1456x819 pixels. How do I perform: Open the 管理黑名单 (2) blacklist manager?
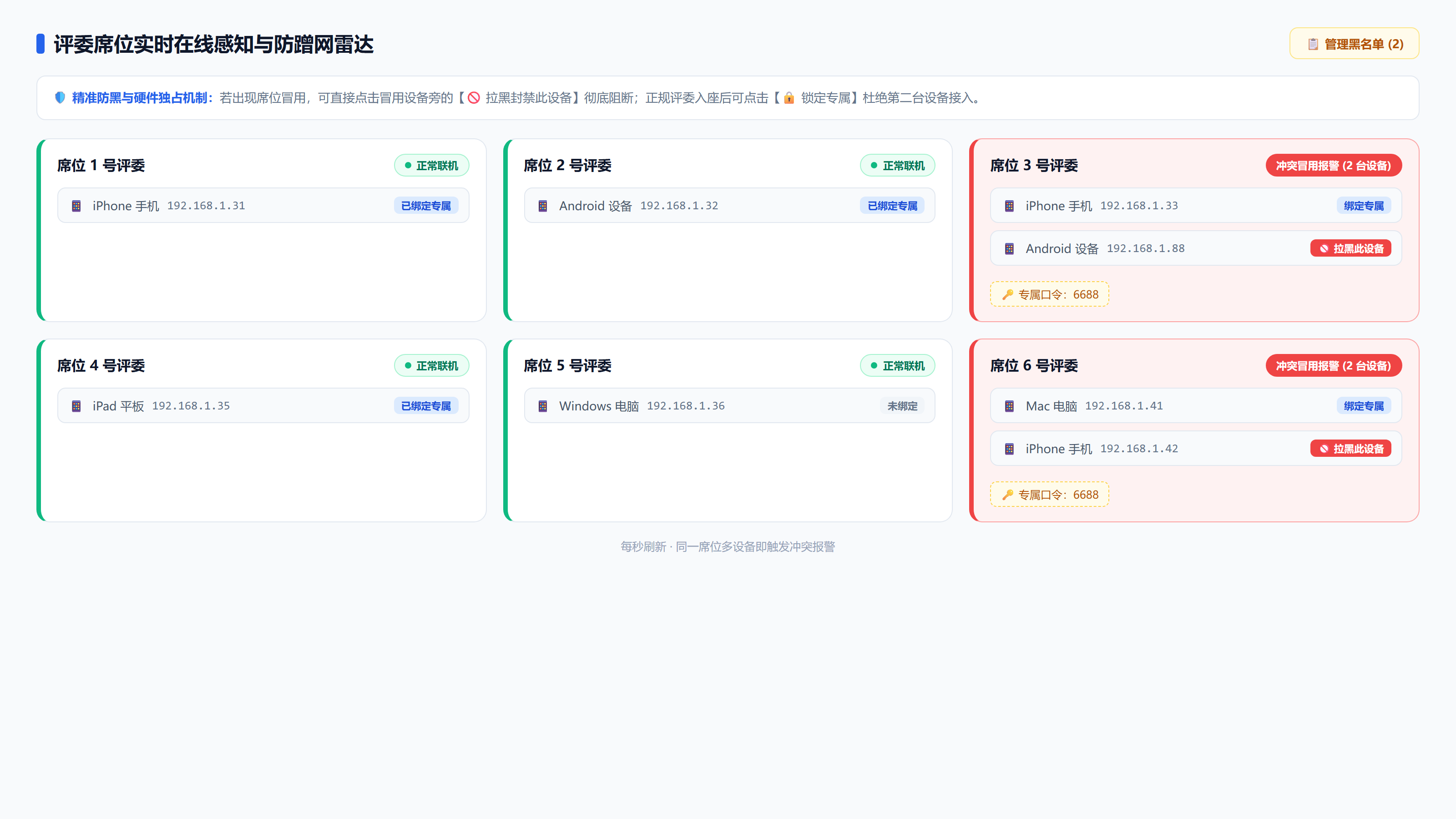click(x=1354, y=44)
